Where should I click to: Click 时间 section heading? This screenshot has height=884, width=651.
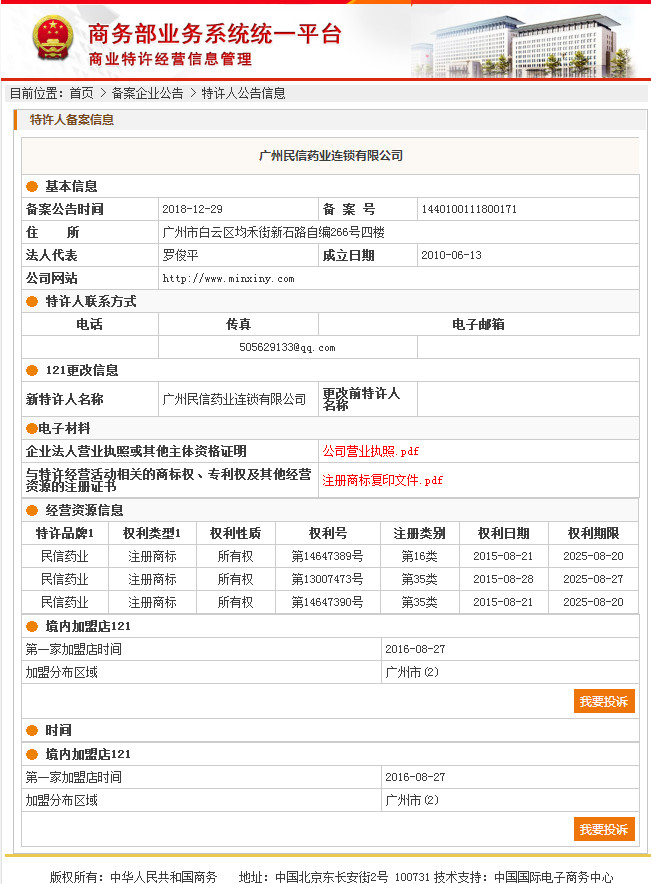58,731
